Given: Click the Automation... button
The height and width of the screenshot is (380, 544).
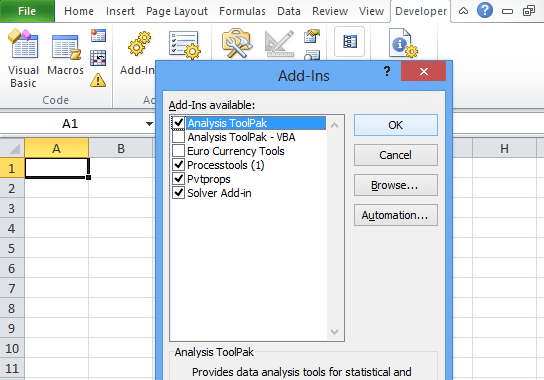Looking at the screenshot, I should point(396,215).
